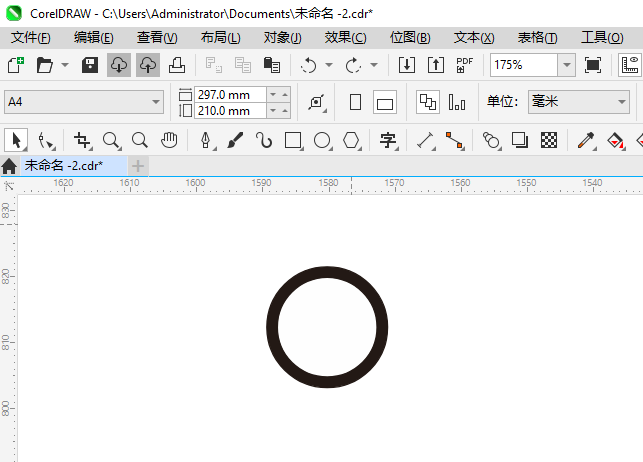Open the 布局(L) menu

[x=220, y=38]
